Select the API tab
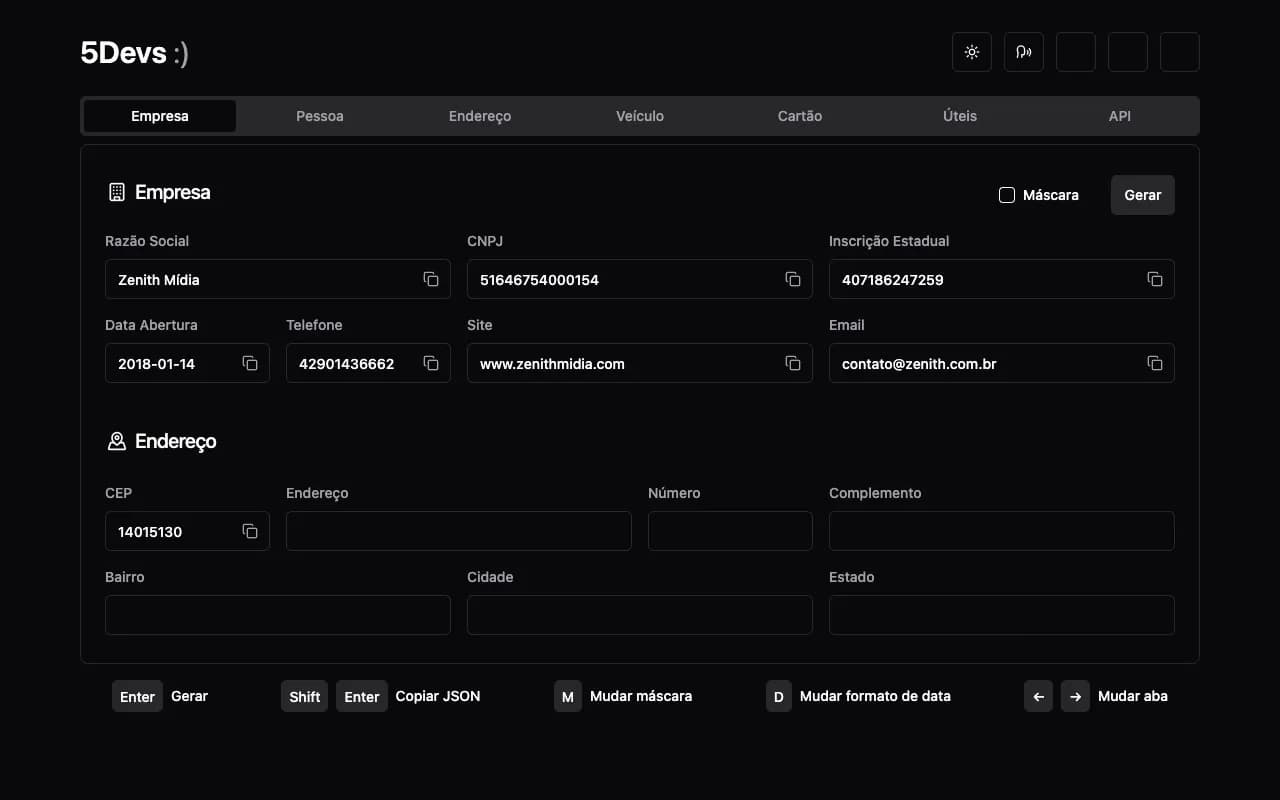This screenshot has height=800, width=1280. click(1119, 116)
